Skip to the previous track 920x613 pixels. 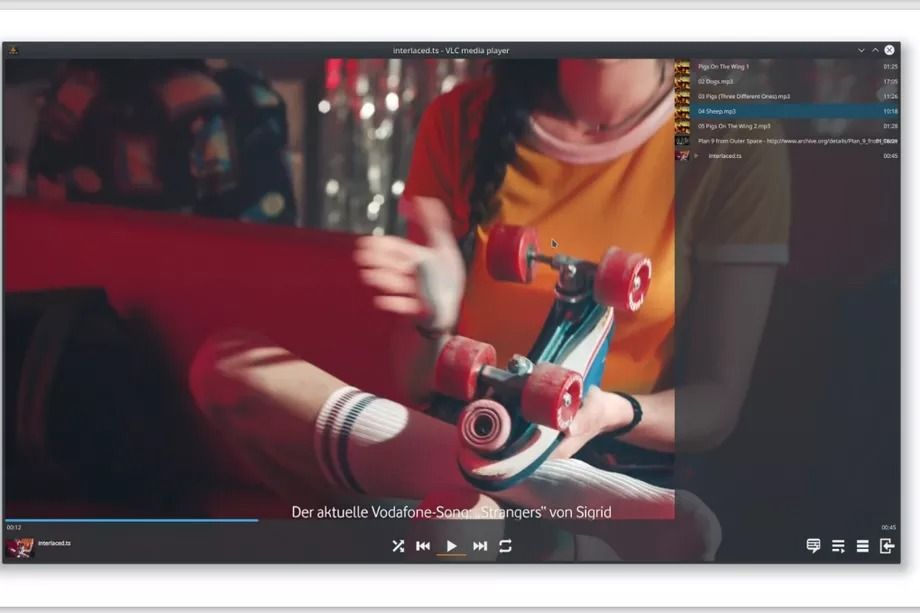pyautogui.click(x=423, y=546)
